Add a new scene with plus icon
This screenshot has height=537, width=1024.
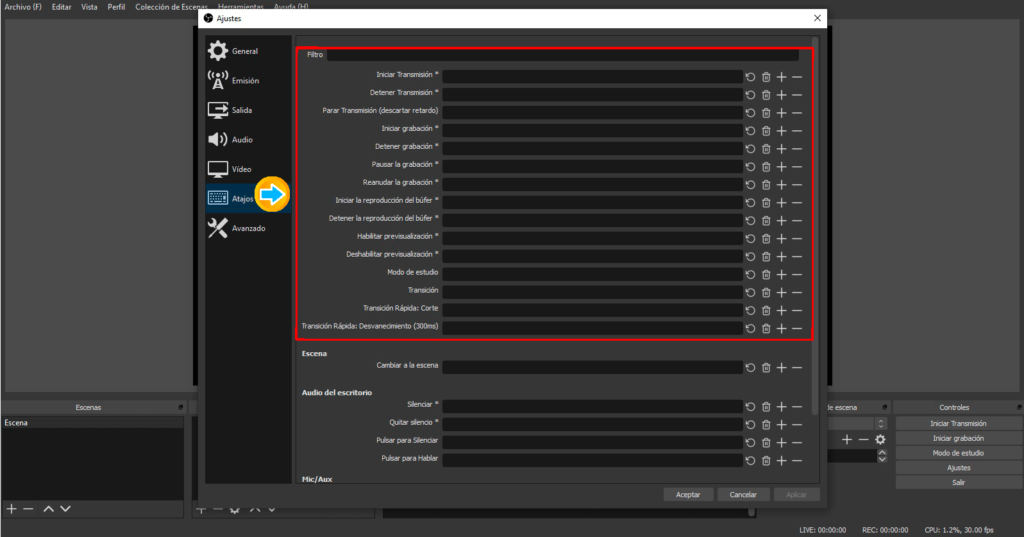(x=12, y=509)
